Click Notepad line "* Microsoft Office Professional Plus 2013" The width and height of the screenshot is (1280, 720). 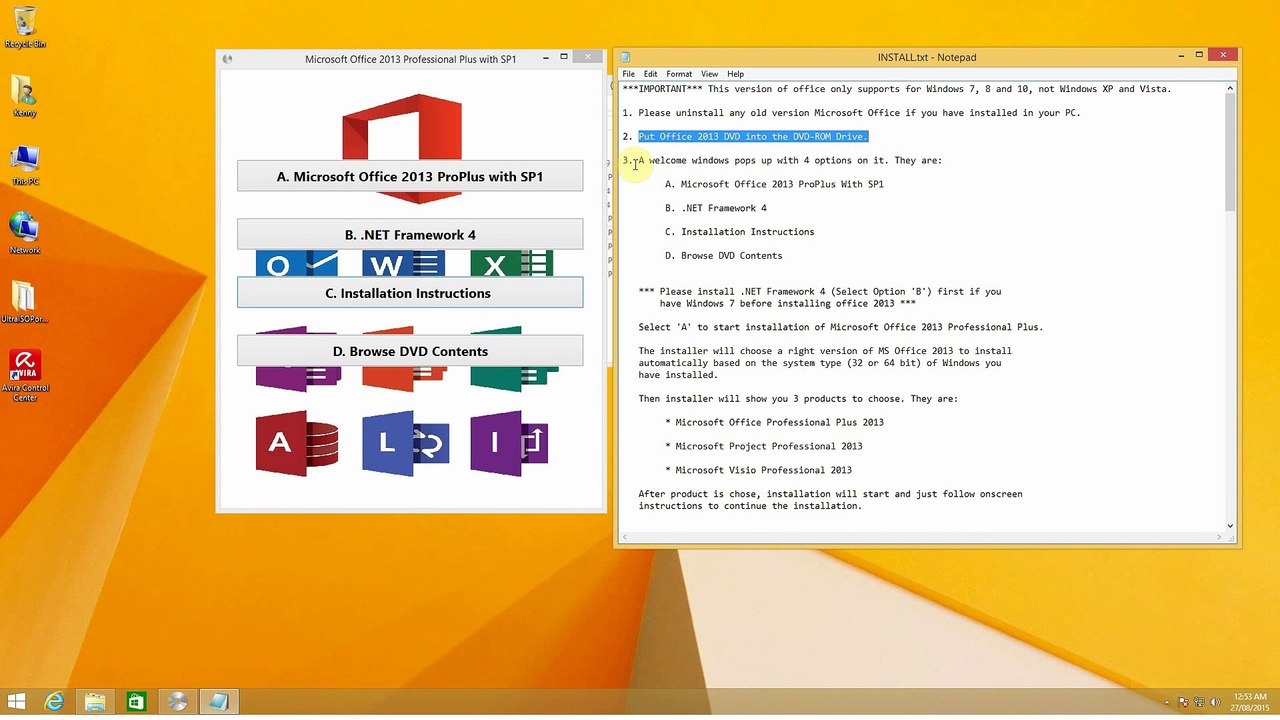pyautogui.click(x=774, y=422)
